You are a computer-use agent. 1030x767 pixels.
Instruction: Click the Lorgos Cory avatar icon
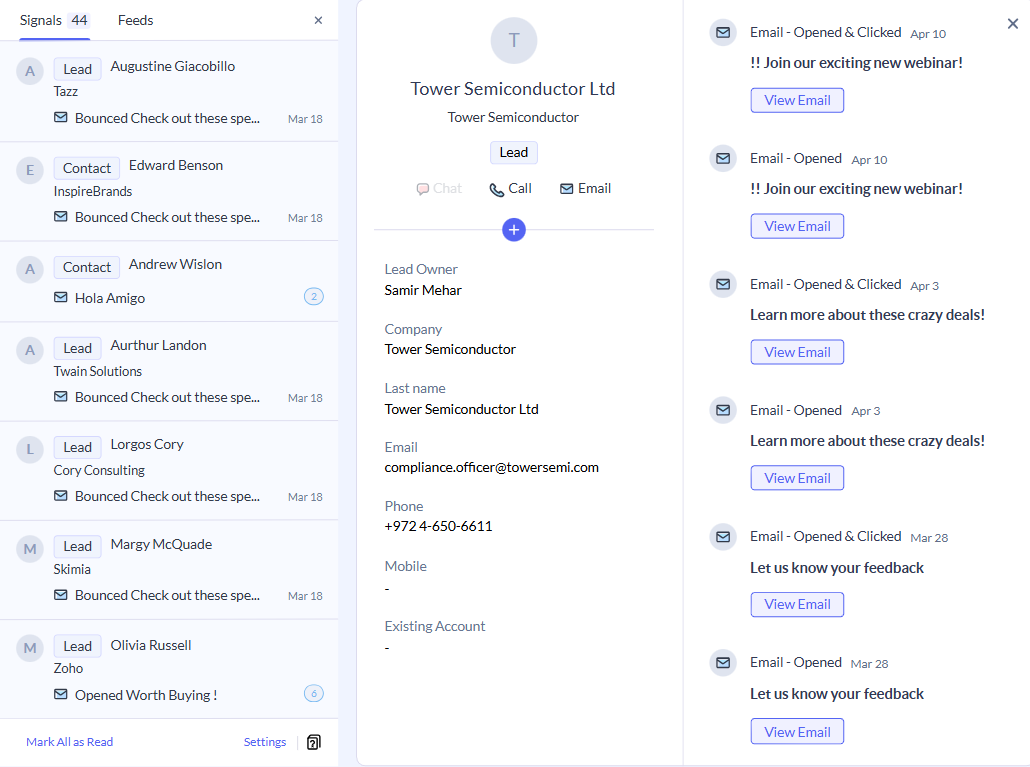click(30, 449)
